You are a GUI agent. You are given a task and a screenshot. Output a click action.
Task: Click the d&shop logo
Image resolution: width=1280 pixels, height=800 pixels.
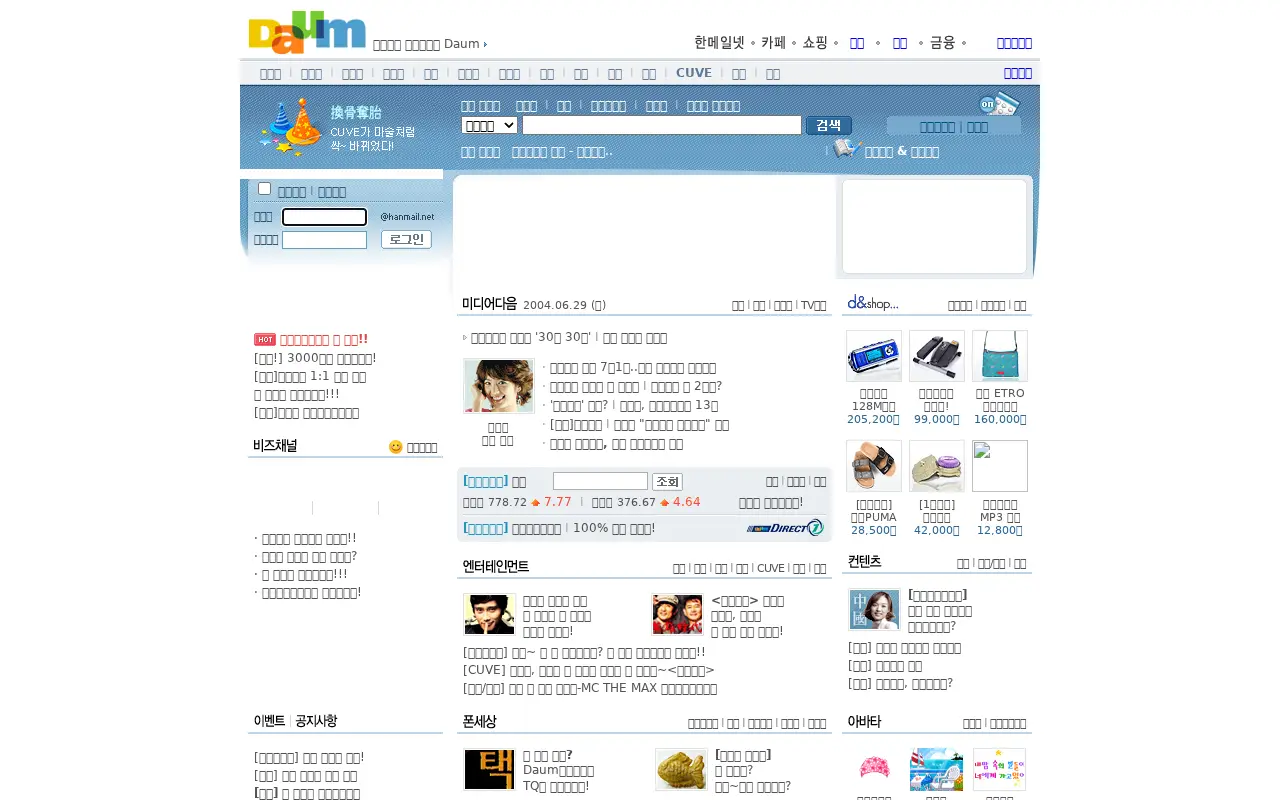click(x=873, y=302)
